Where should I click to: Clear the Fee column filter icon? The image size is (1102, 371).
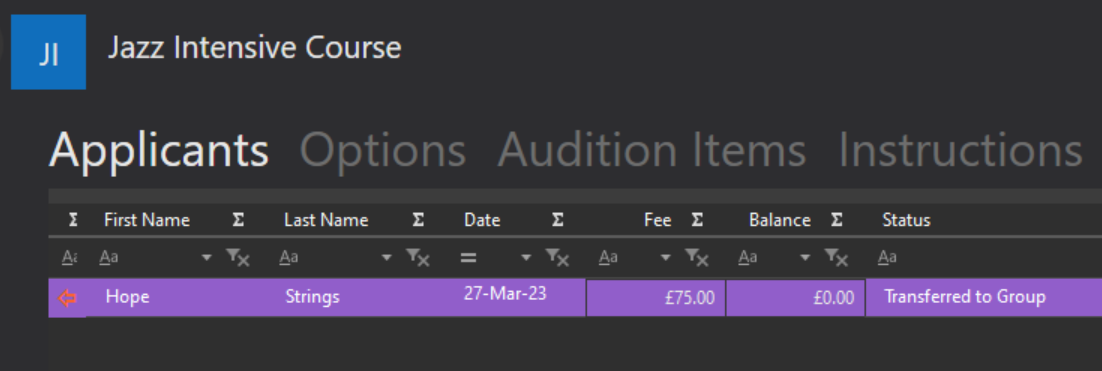pyautogui.click(x=697, y=258)
